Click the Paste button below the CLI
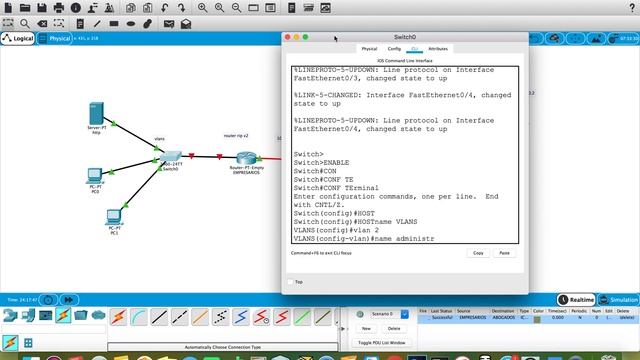 click(504, 253)
